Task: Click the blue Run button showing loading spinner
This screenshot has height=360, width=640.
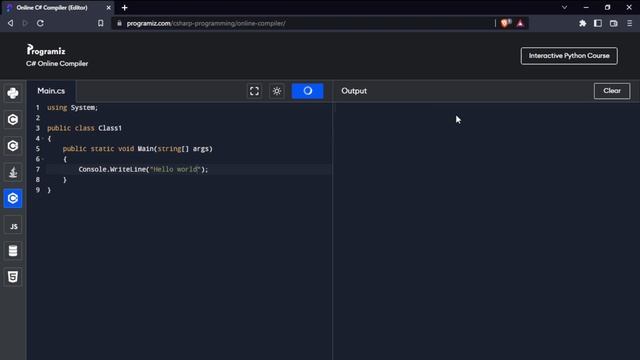Action: [307, 91]
